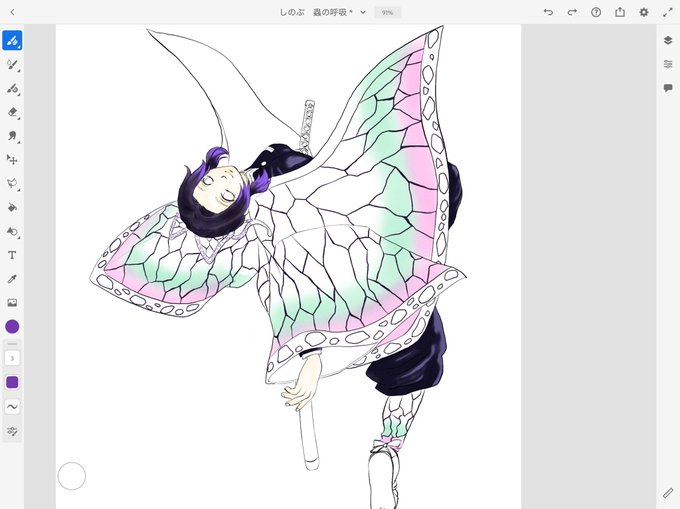Select the Shapes tool
The height and width of the screenshot is (509, 680).
tap(12, 231)
